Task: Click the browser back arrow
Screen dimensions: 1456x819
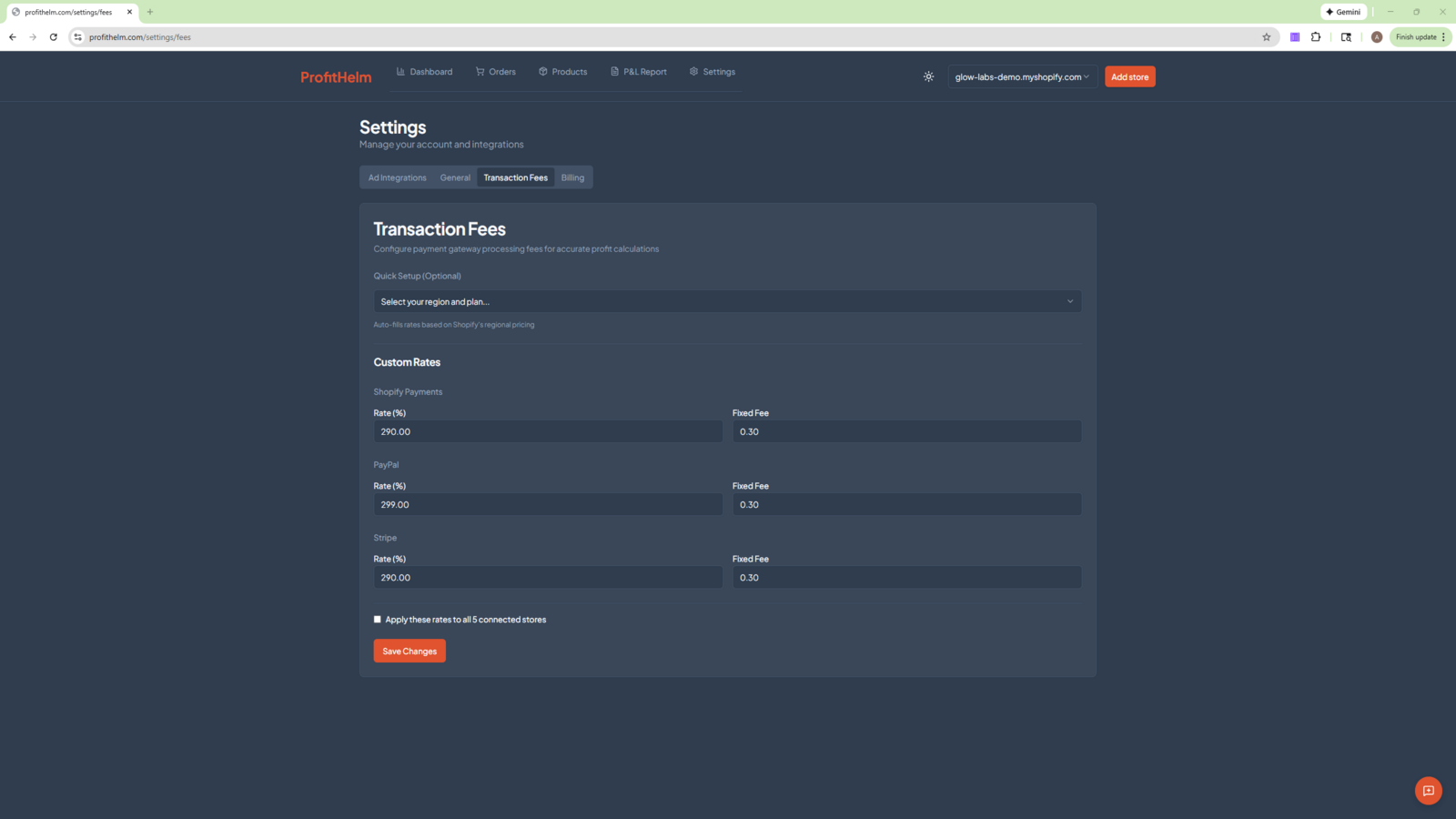Action: click(13, 37)
